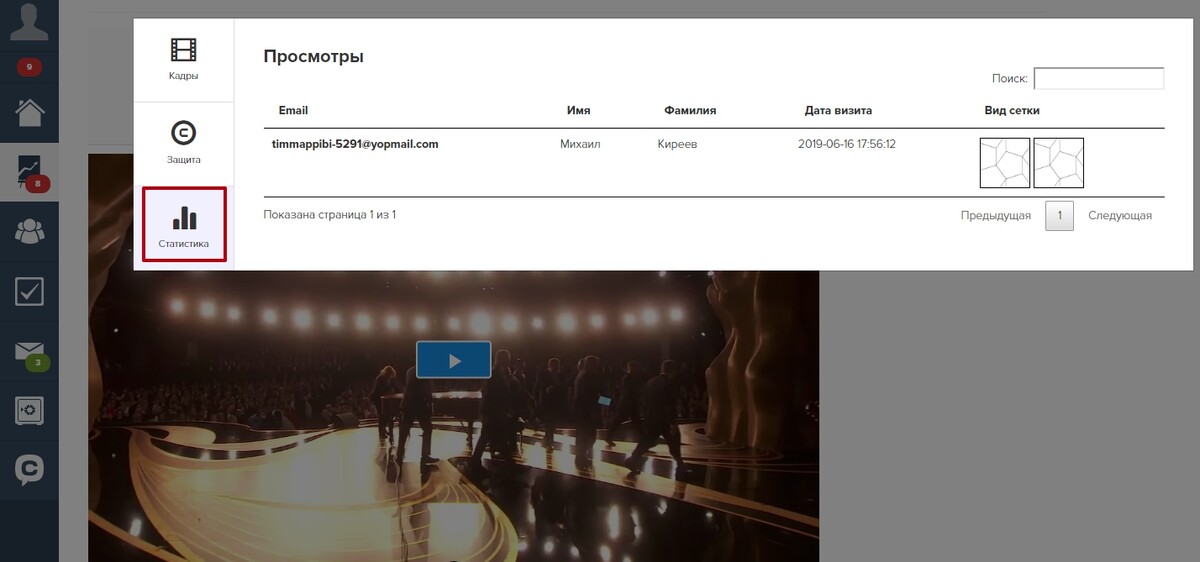Switch to the Кадры tab
Viewport: 1200px width, 562px height.
coord(183,60)
